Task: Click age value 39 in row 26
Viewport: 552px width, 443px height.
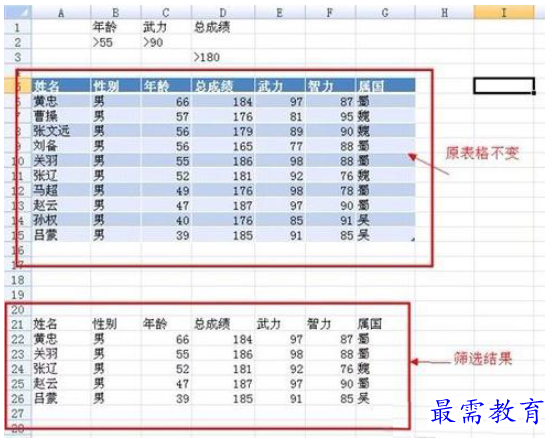Action: (x=166, y=399)
